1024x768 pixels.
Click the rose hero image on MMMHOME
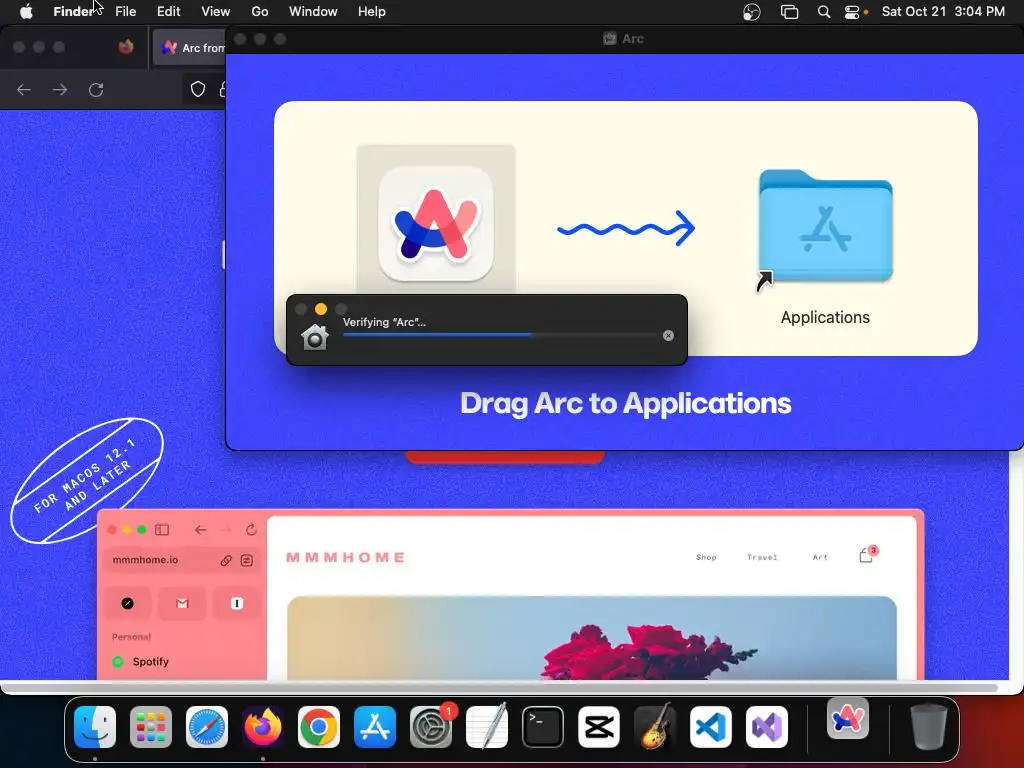pos(592,638)
